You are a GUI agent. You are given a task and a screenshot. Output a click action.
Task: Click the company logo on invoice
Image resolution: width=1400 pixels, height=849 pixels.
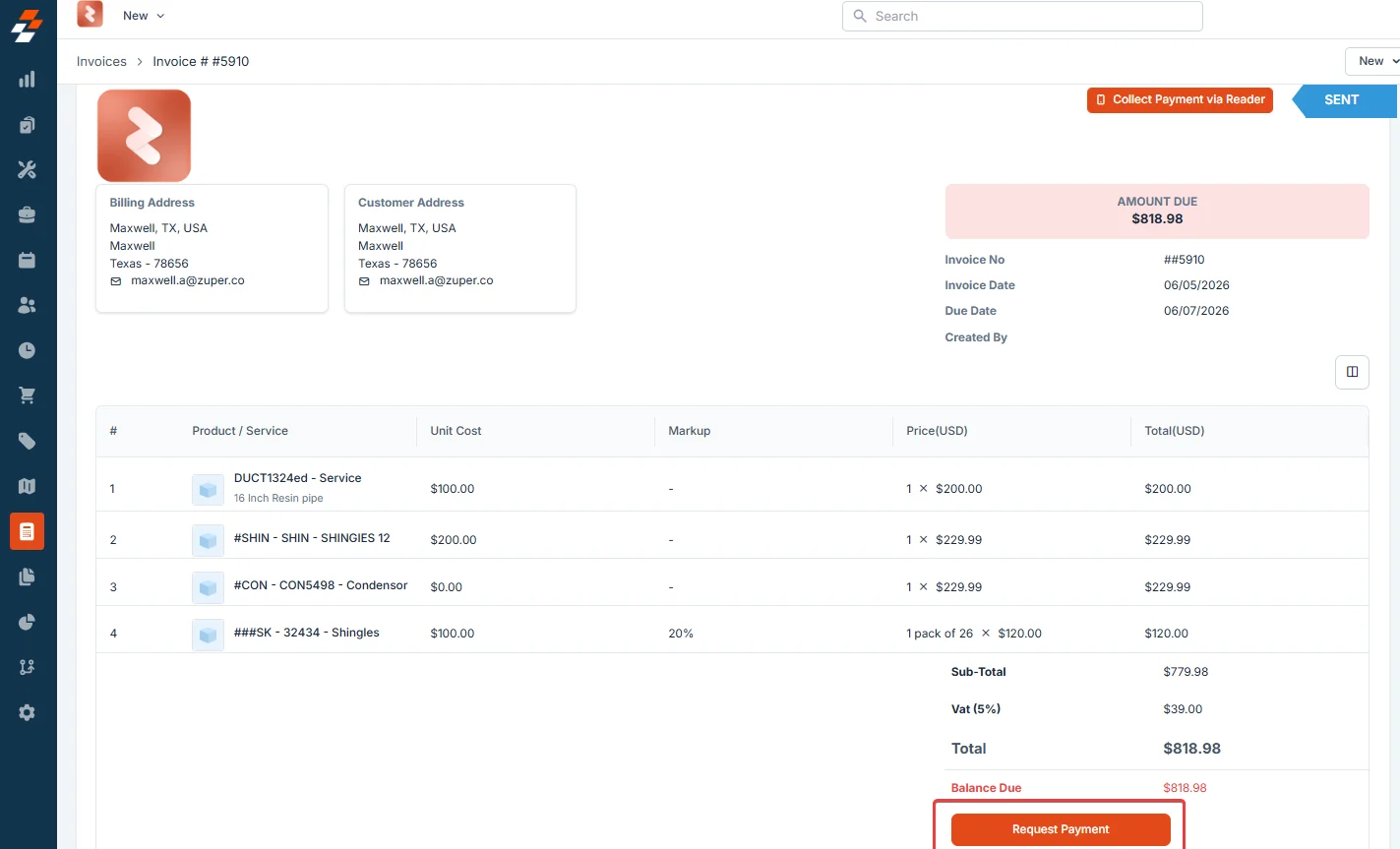point(144,136)
